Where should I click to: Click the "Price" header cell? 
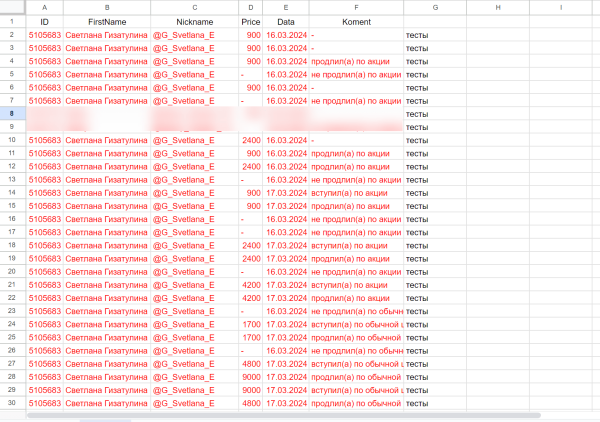point(250,21)
